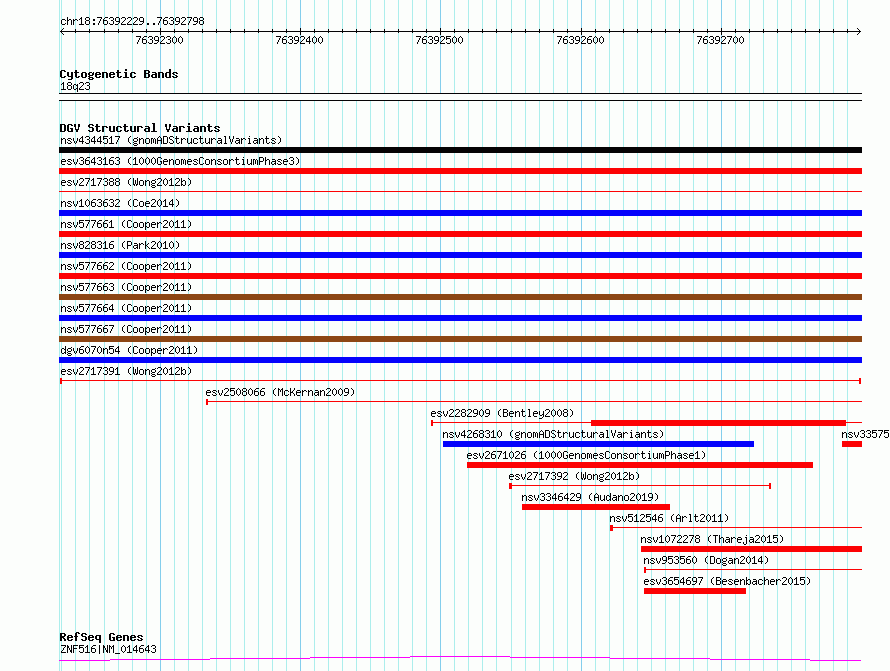The width and height of the screenshot is (890, 671).
Task: Select the blue bar under dgv6070n54
Action: pyautogui.click(x=460, y=360)
